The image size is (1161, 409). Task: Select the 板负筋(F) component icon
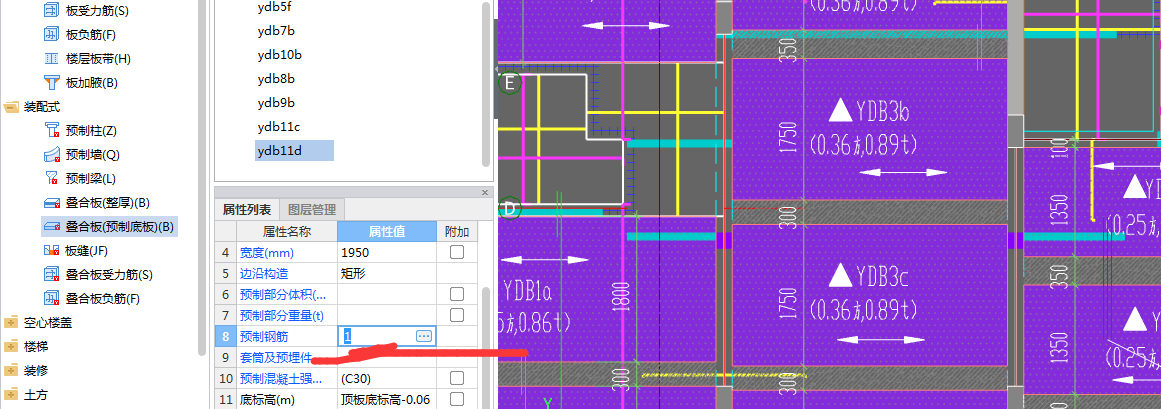51,35
